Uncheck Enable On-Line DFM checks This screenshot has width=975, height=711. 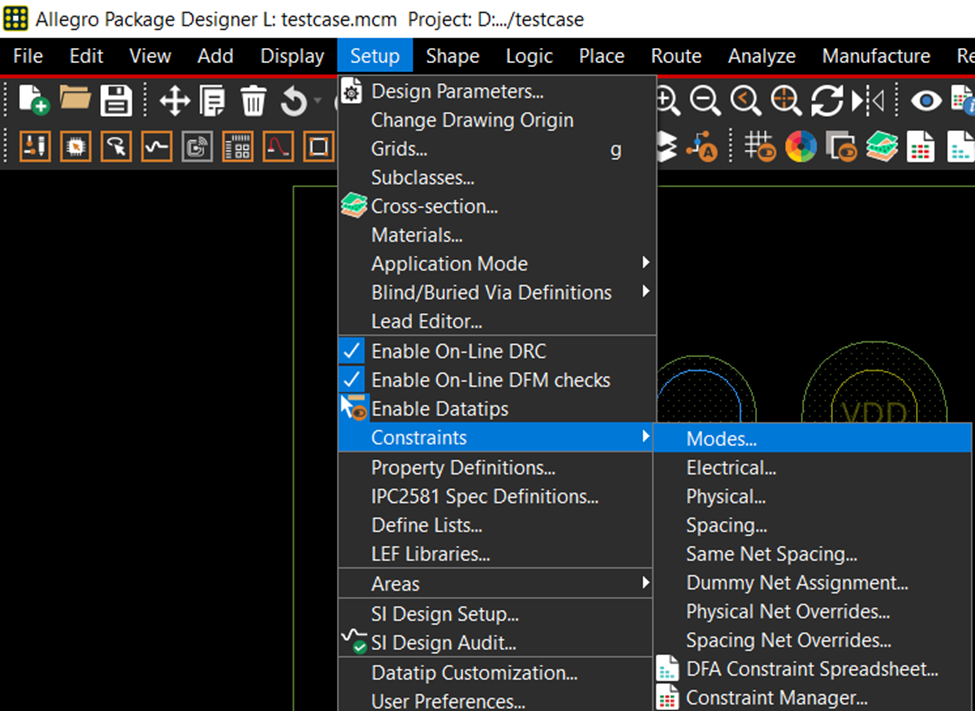[490, 380]
